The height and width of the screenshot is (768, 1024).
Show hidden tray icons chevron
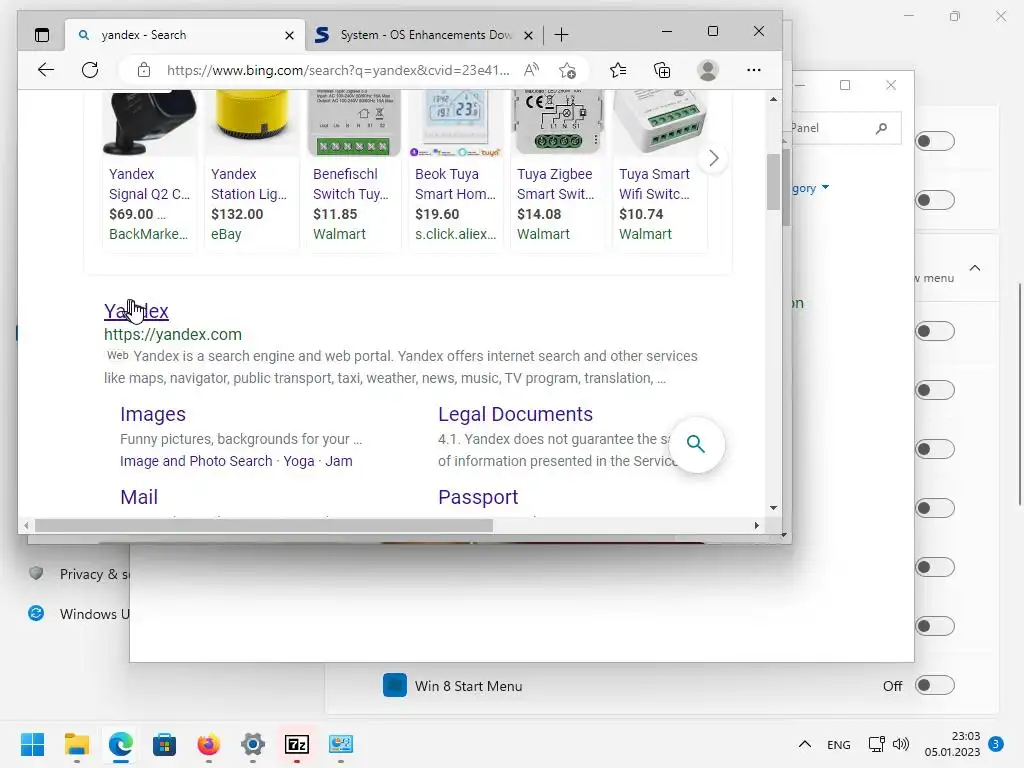(805, 744)
